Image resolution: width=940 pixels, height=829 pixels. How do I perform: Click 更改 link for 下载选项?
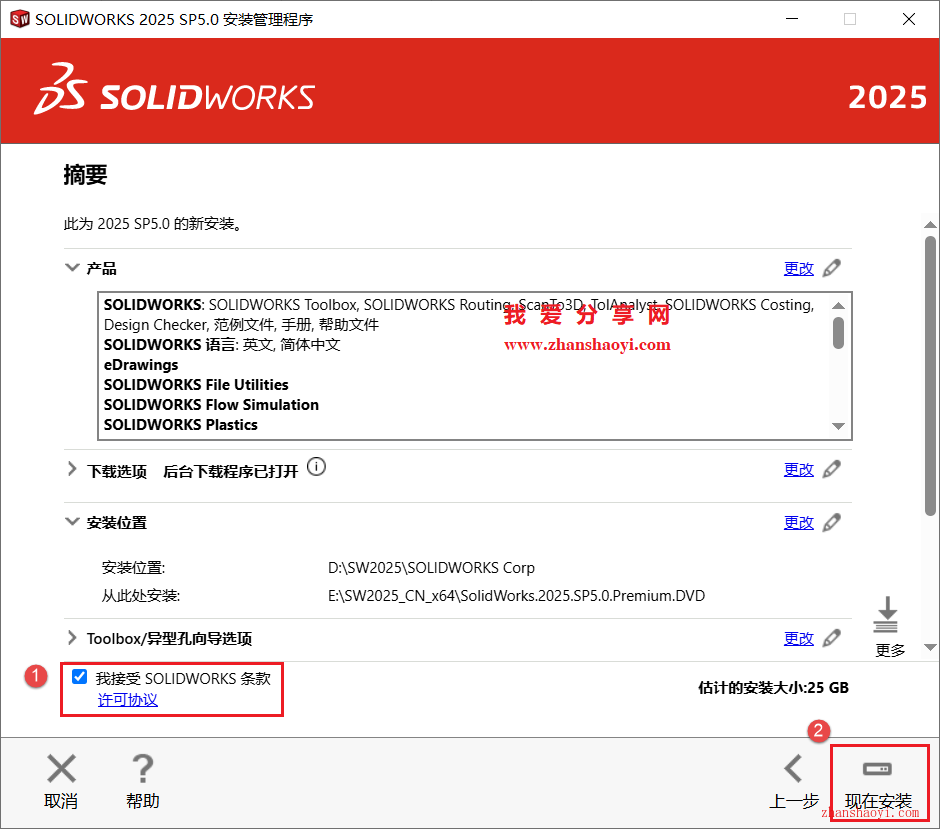[x=799, y=470]
